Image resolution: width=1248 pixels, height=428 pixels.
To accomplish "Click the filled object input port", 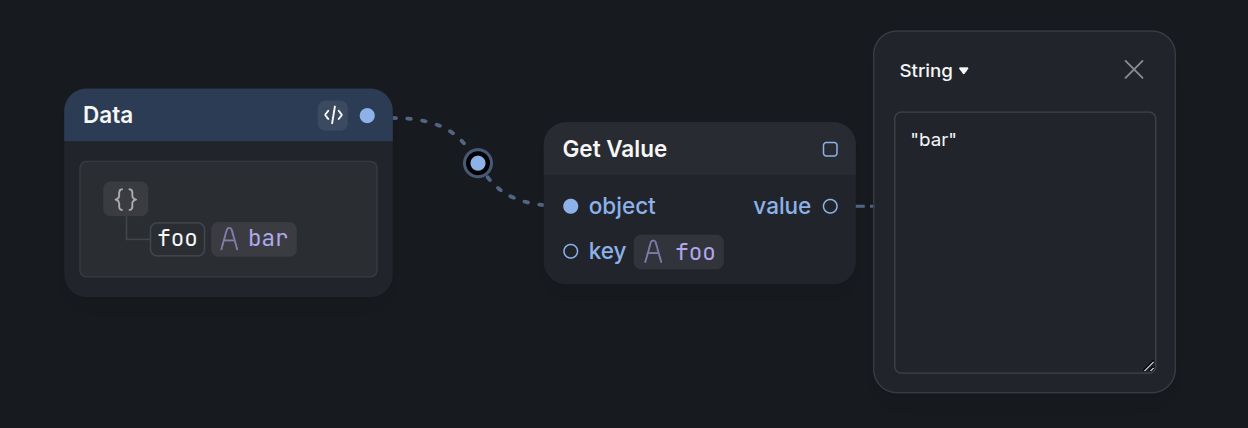I will pyautogui.click(x=570, y=206).
